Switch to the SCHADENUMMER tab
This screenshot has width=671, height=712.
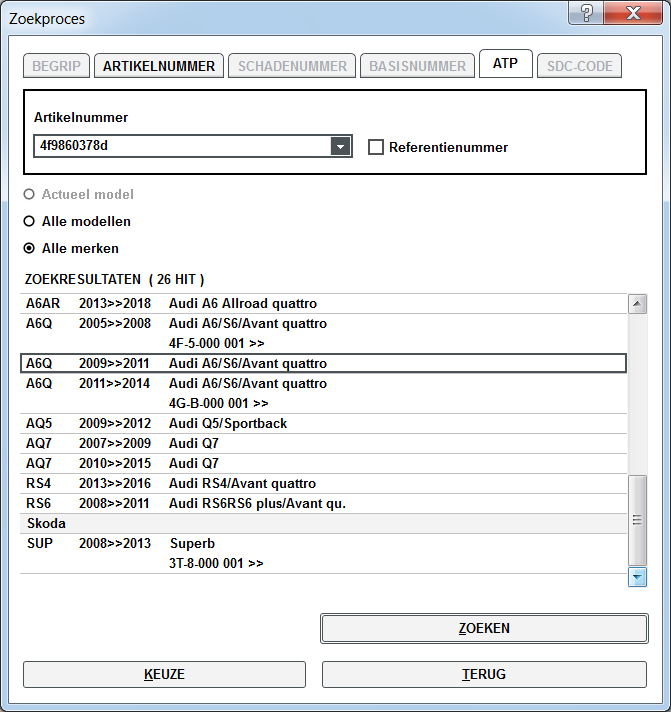click(x=292, y=66)
